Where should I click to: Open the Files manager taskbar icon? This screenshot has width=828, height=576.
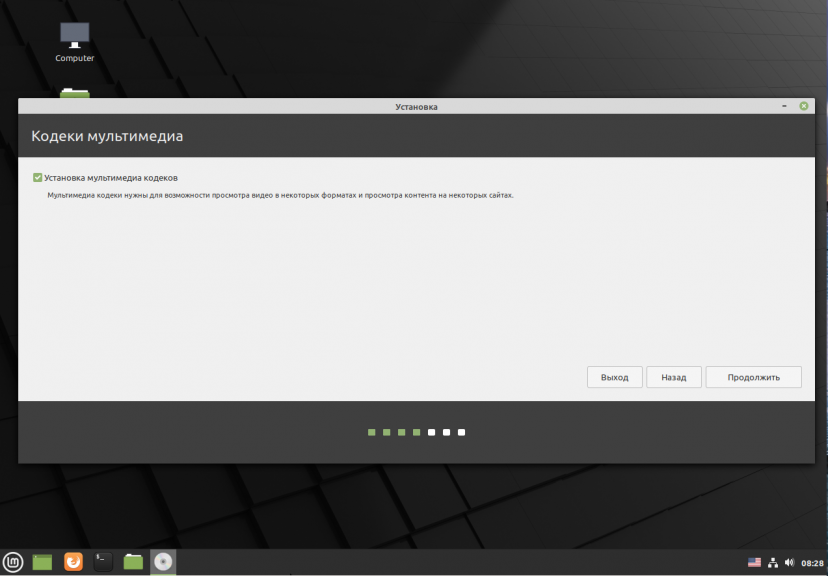tap(133, 562)
